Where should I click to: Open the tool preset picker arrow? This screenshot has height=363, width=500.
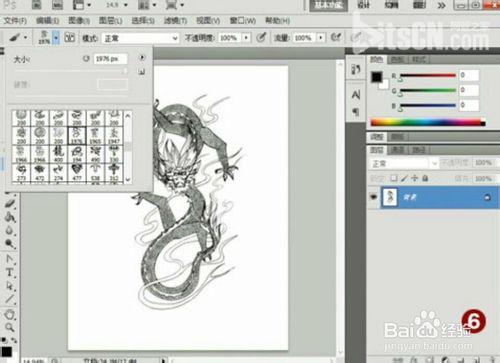[x=25, y=38]
